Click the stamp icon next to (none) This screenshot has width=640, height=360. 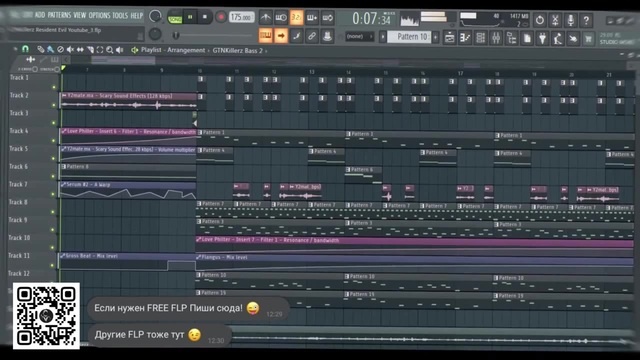[x=327, y=36]
